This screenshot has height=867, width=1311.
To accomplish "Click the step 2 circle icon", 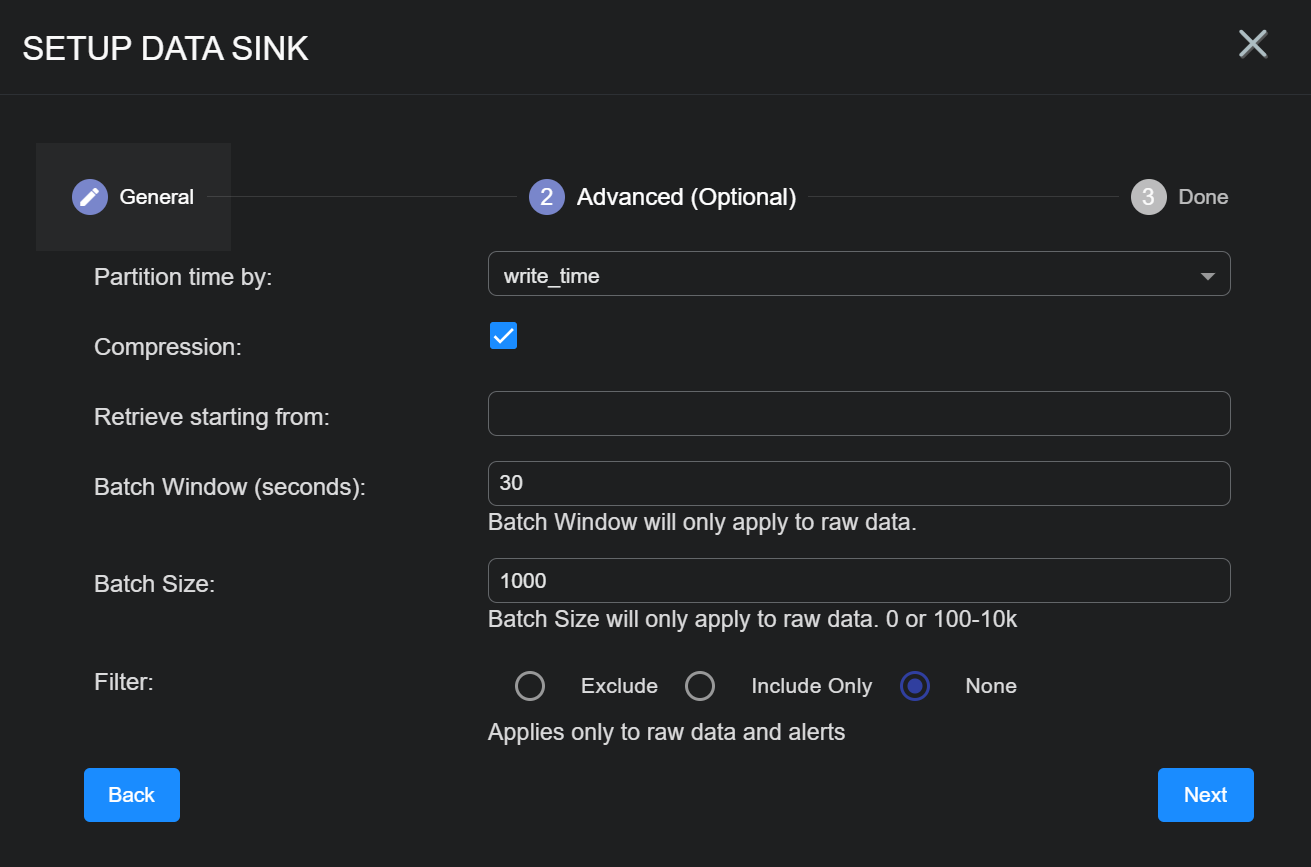I will [x=546, y=197].
